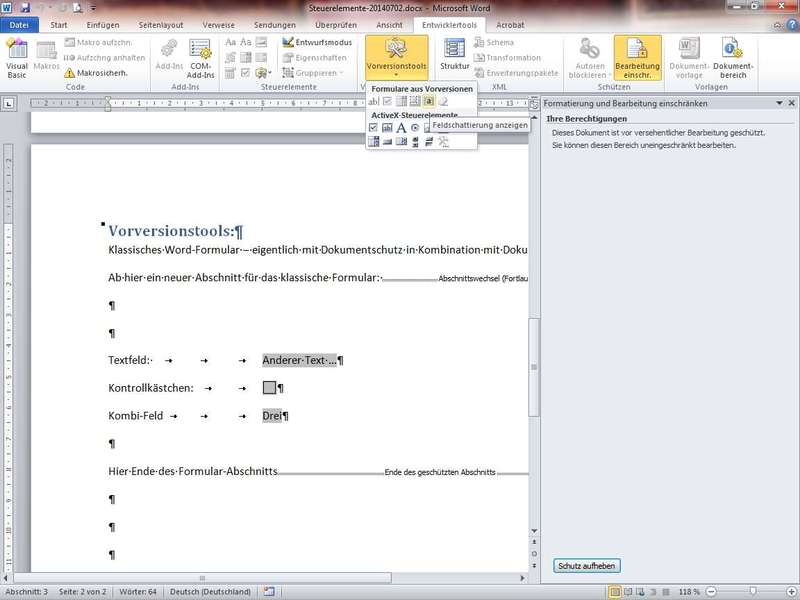Open the COM-Add-Ins dialog

tap(201, 59)
